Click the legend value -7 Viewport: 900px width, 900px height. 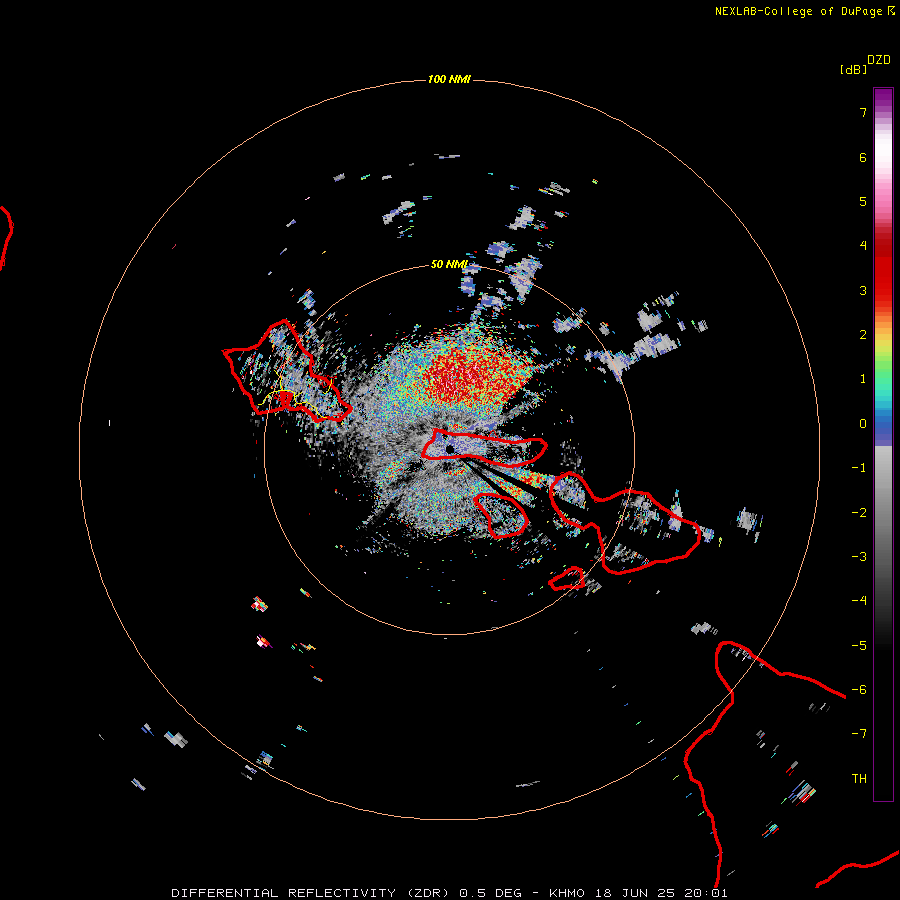859,733
